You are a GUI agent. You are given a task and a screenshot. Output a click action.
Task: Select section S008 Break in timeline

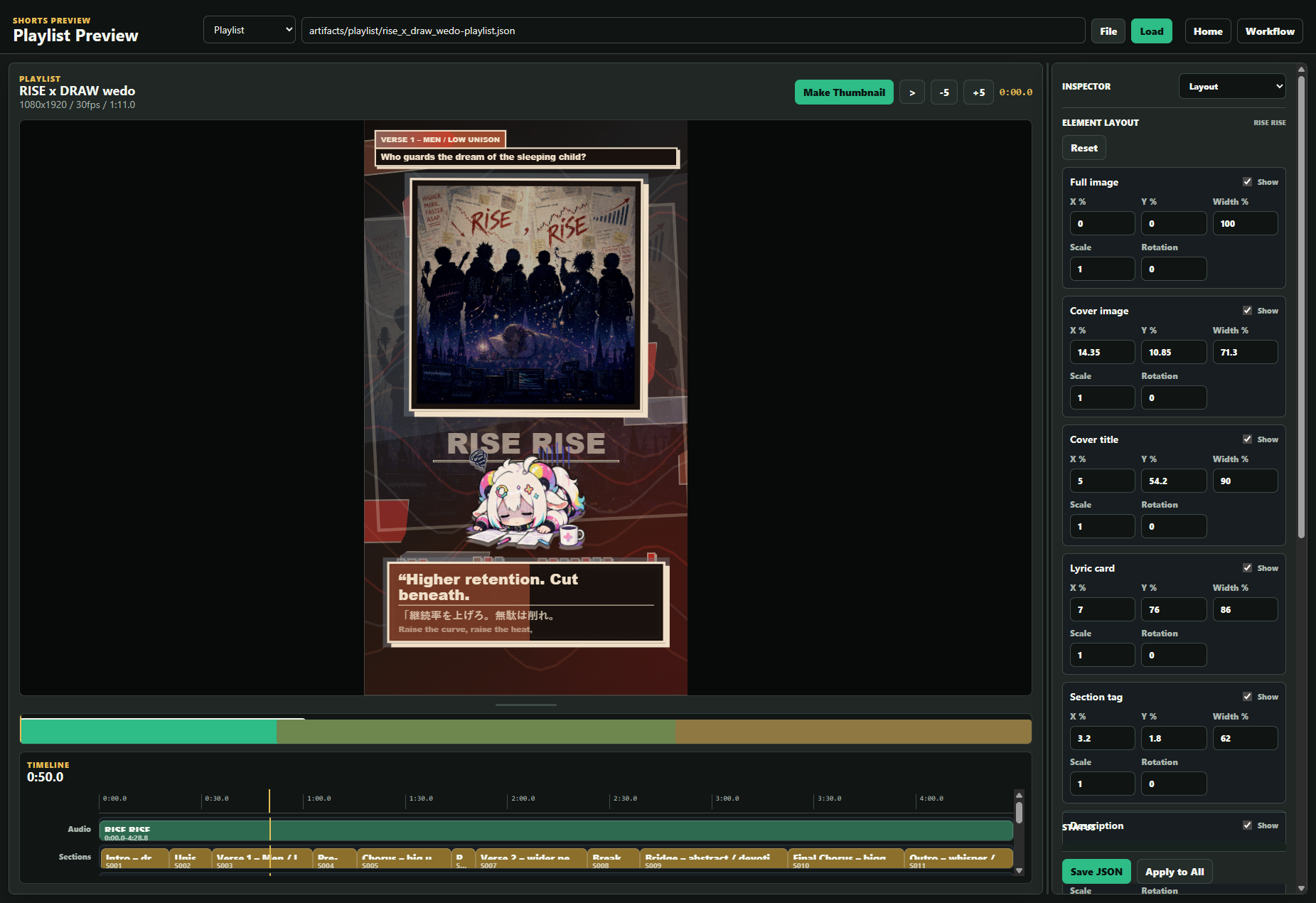tap(614, 858)
